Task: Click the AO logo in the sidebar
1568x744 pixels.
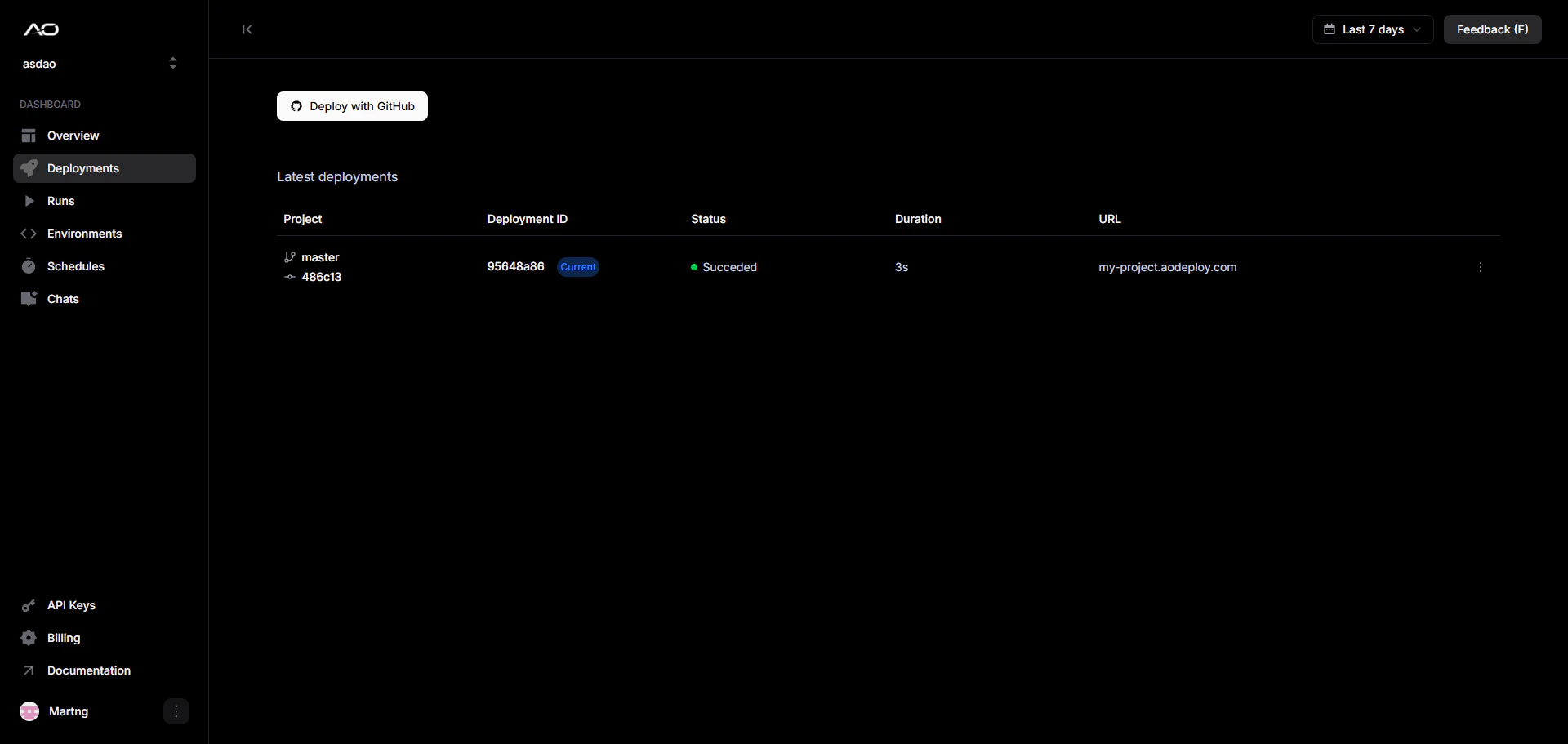Action: pos(41,29)
